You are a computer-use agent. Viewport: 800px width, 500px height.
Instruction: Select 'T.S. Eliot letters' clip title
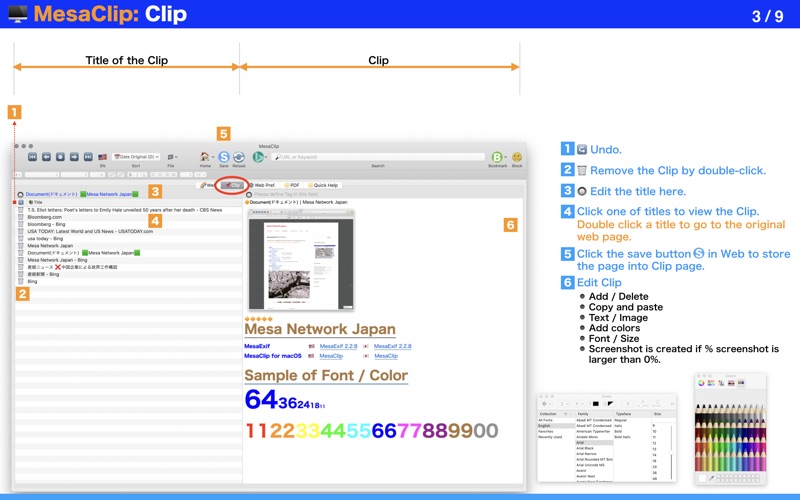(125, 210)
